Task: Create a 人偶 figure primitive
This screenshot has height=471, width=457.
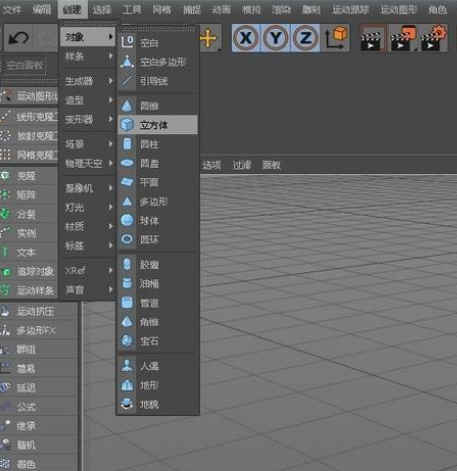Action: coord(158,366)
